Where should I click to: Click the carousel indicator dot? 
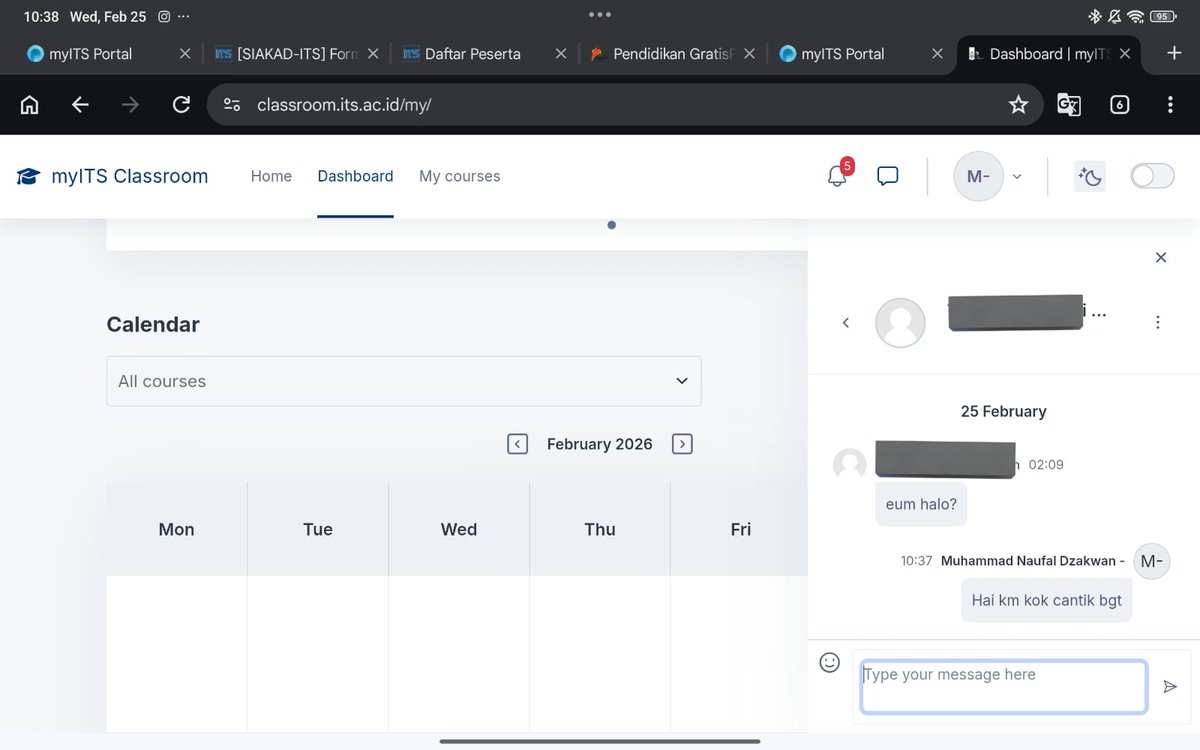coord(611,225)
